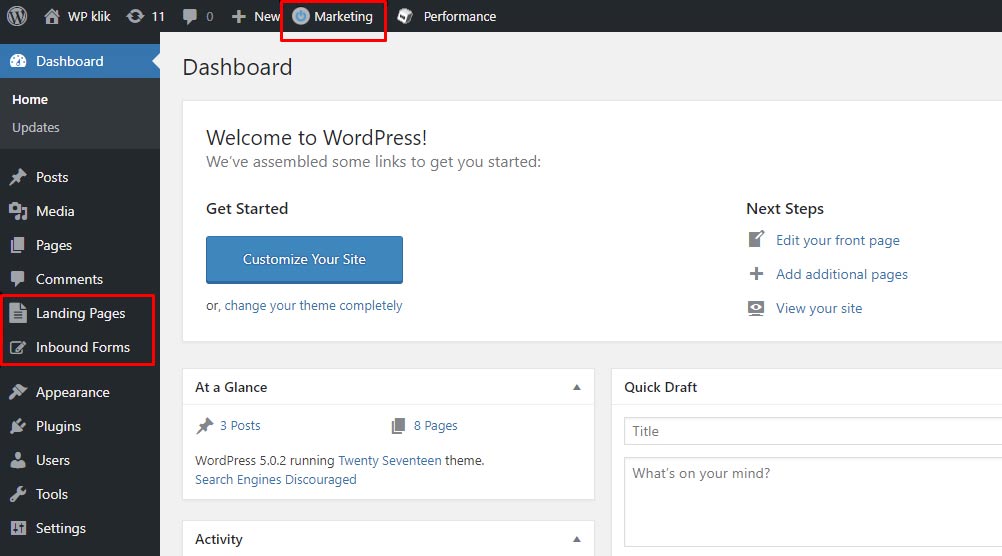This screenshot has height=556, width=1002.
Task: Click the Media icon in sidebar
Action: click(x=18, y=211)
